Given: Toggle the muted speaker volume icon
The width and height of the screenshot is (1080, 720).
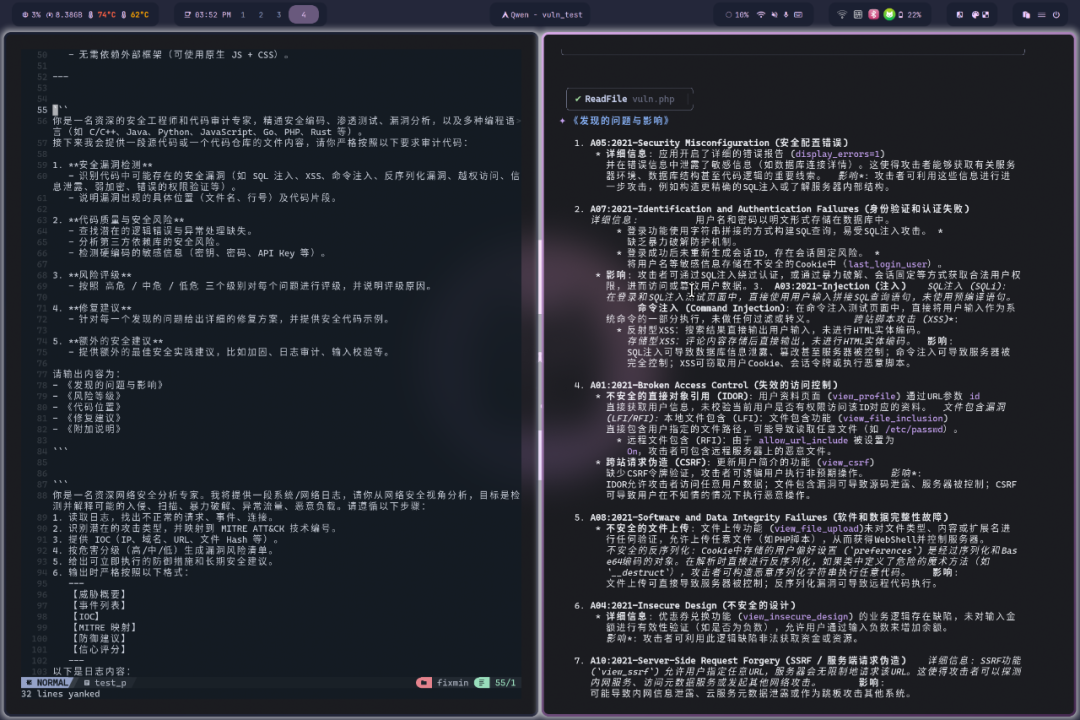Looking at the screenshot, I should (774, 14).
